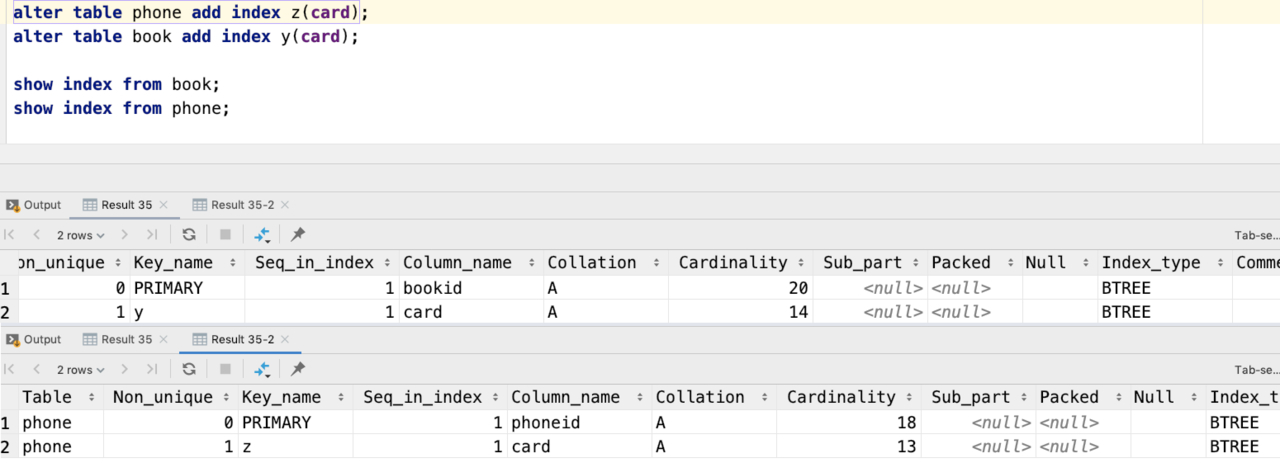Close the Result 35 tab in upper panel

[x=163, y=205]
